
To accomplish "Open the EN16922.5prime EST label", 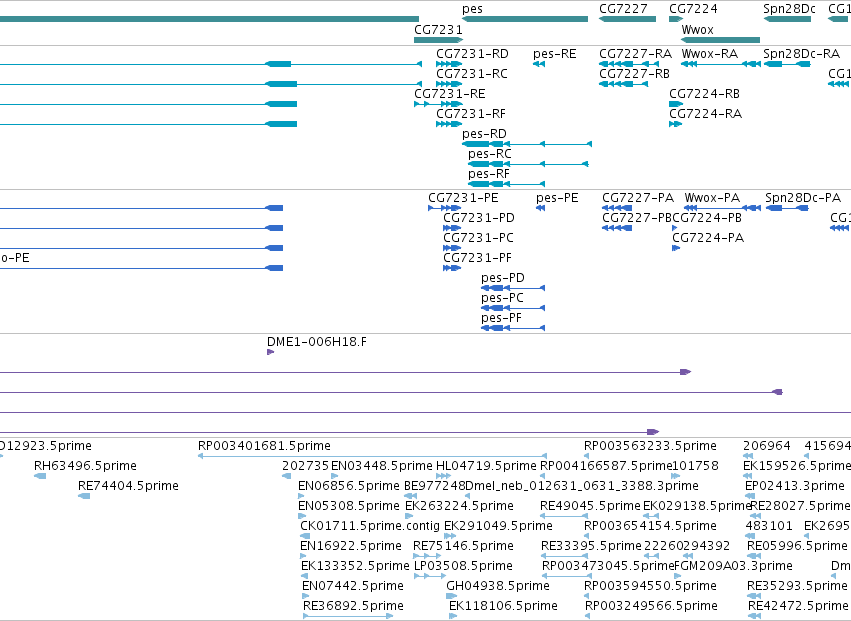I will (351, 546).
